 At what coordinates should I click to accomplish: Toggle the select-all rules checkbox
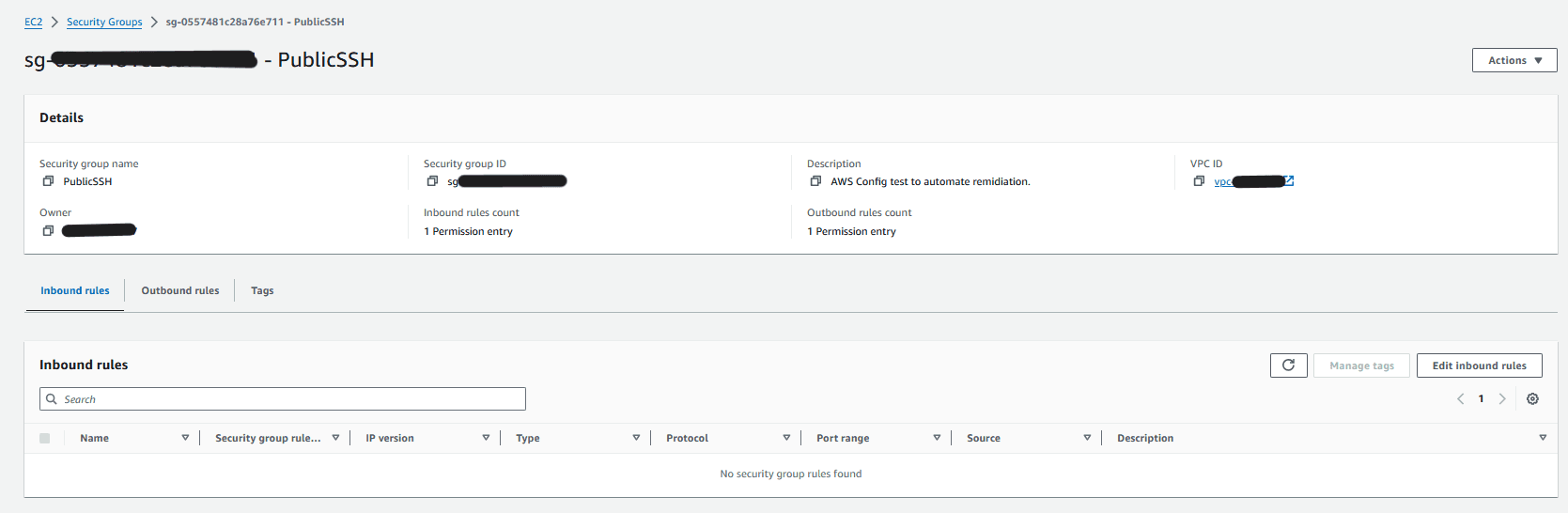(44, 438)
